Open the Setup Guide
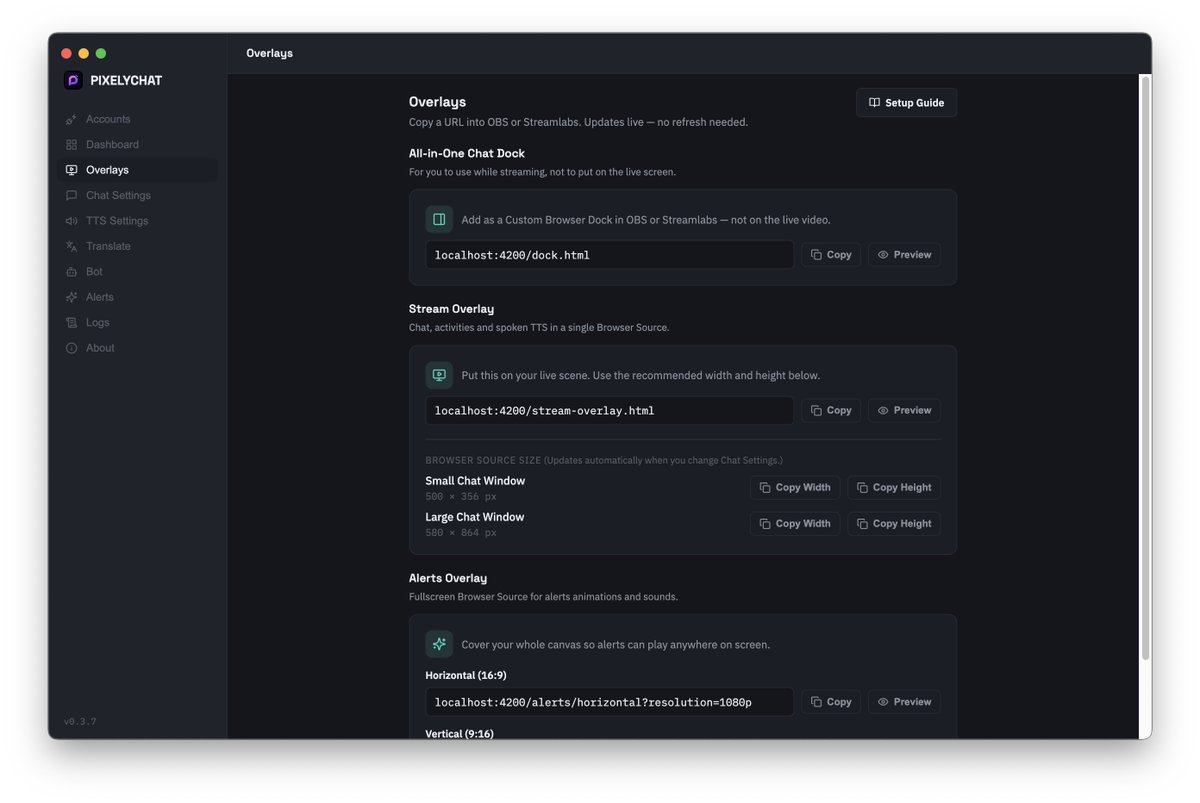Image resolution: width=1200 pixels, height=803 pixels. (x=906, y=103)
